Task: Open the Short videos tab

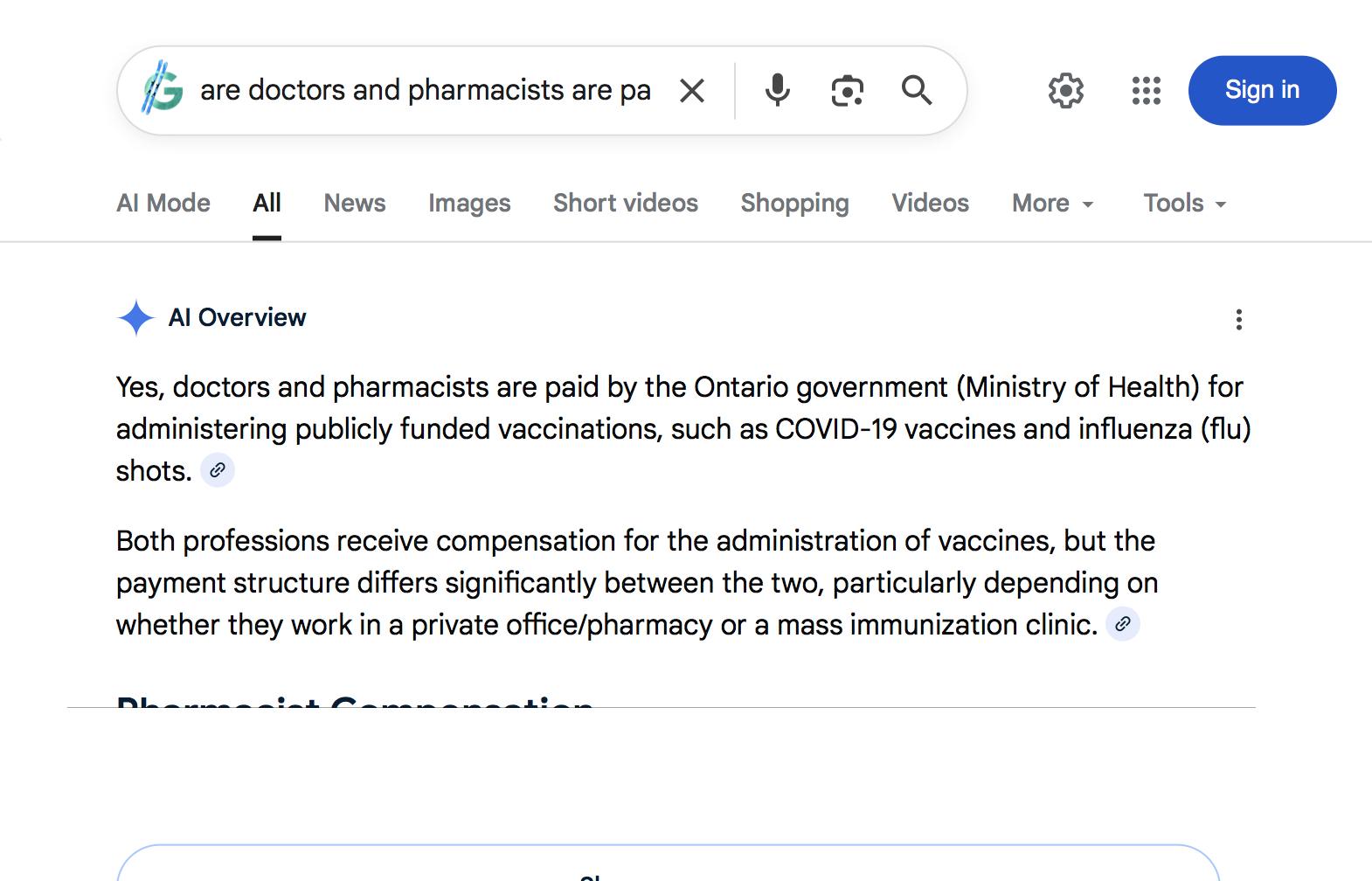Action: [x=626, y=204]
